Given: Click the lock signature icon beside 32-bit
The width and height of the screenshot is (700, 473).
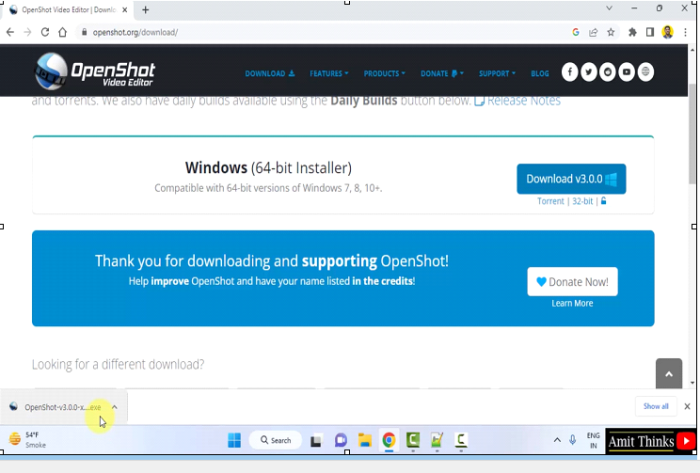Looking at the screenshot, I should pyautogui.click(x=604, y=201).
